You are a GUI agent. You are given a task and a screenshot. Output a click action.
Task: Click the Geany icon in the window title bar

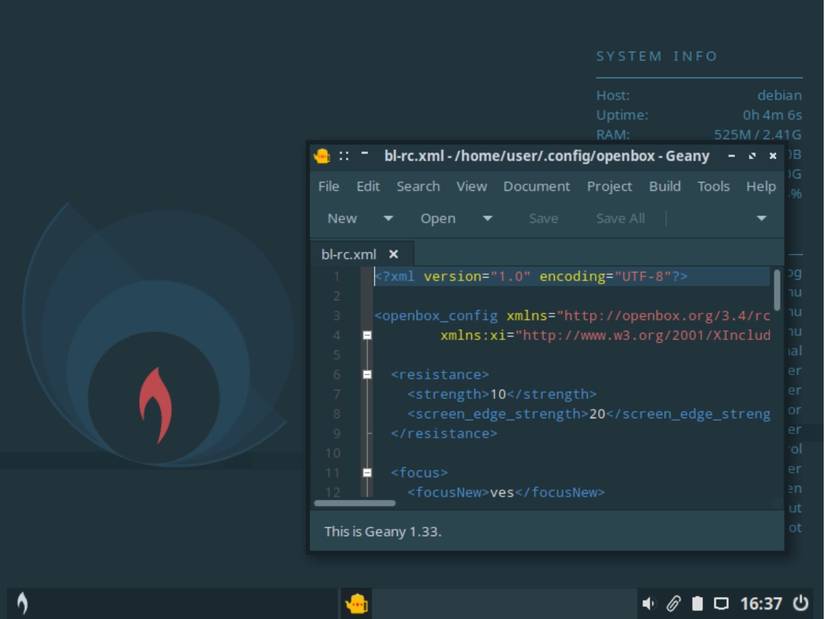pyautogui.click(x=322, y=156)
